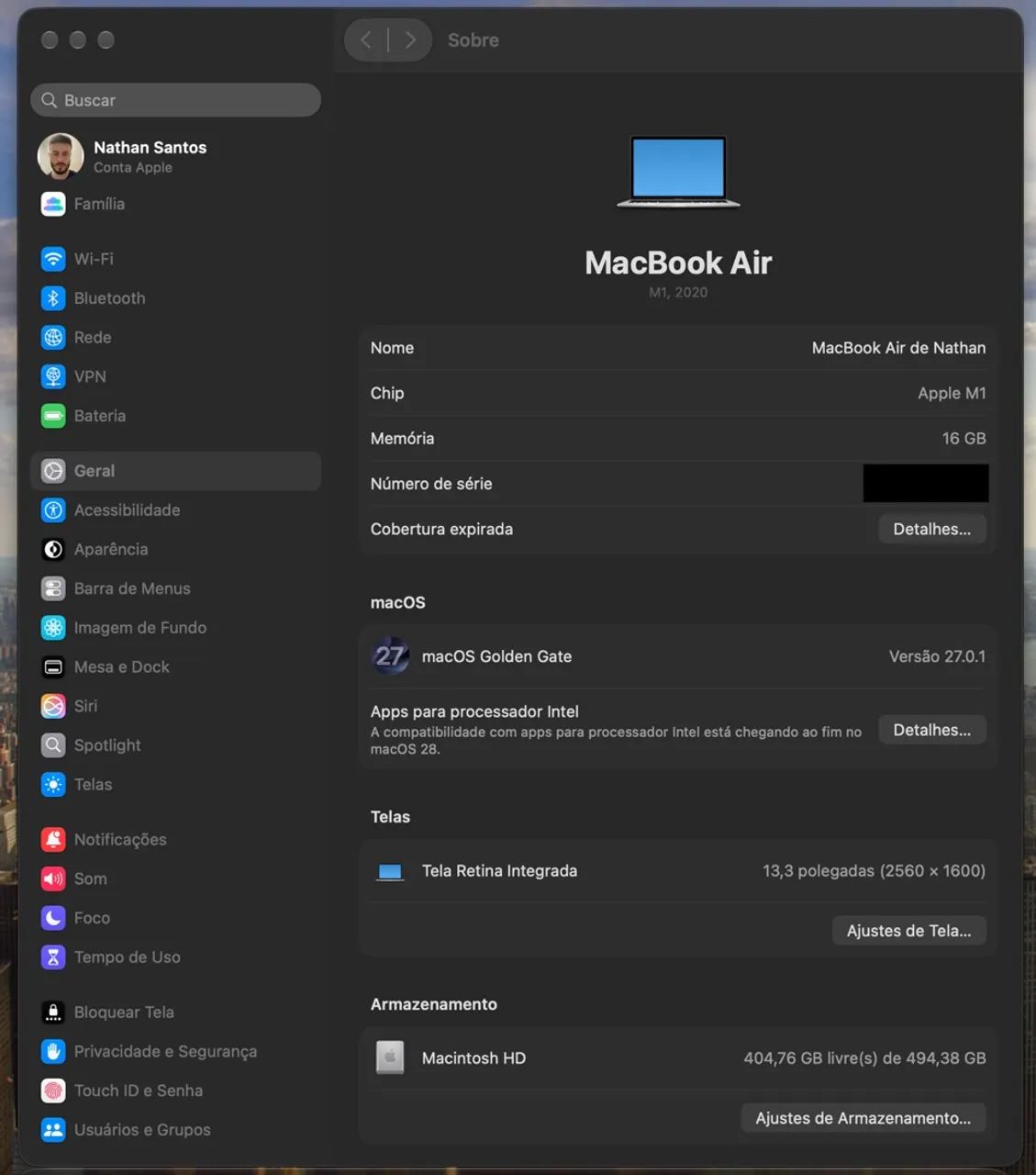The width and height of the screenshot is (1036, 1175).
Task: Open Detalhes for Cobertura expirada
Action: 932,529
